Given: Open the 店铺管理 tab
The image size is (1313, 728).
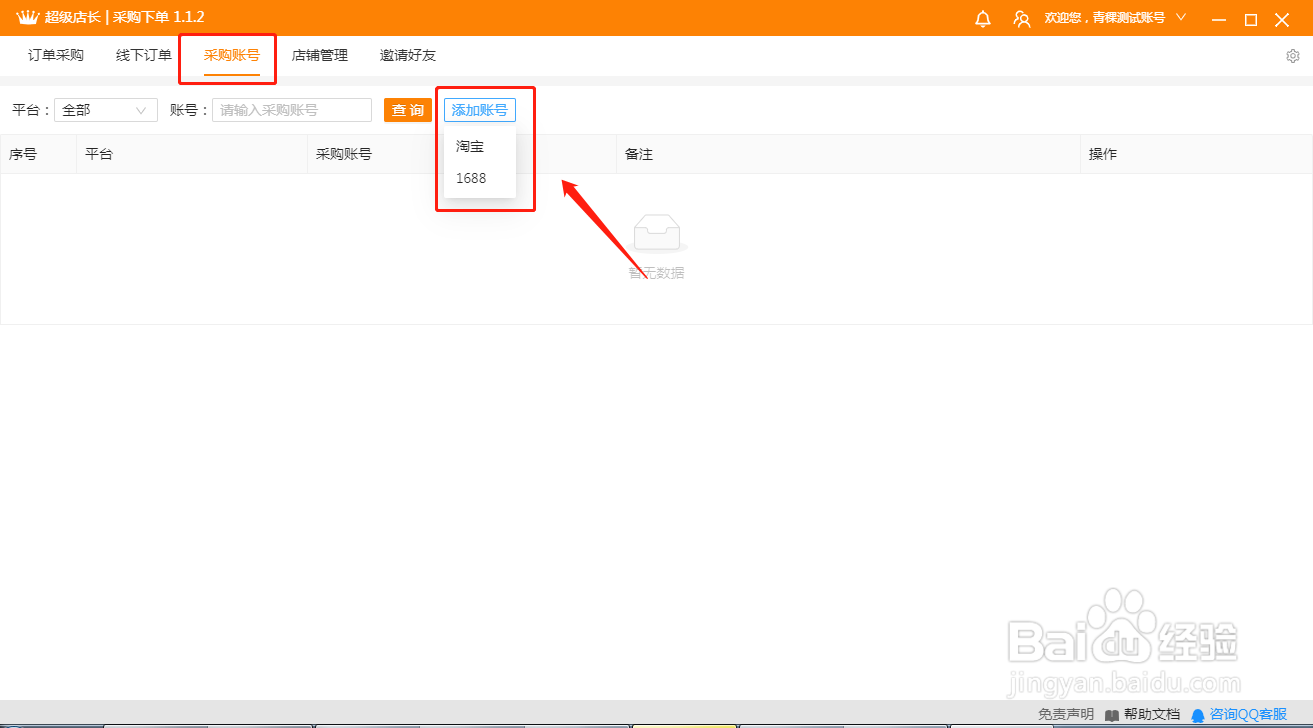Looking at the screenshot, I should [320, 56].
